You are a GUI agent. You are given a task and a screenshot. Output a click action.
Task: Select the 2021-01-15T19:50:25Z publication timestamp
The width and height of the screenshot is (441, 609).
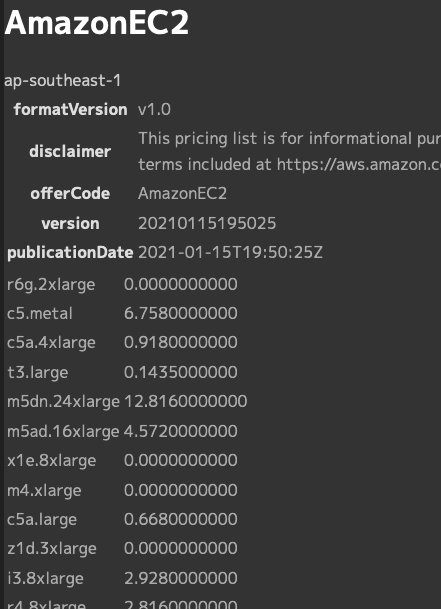coord(230,253)
